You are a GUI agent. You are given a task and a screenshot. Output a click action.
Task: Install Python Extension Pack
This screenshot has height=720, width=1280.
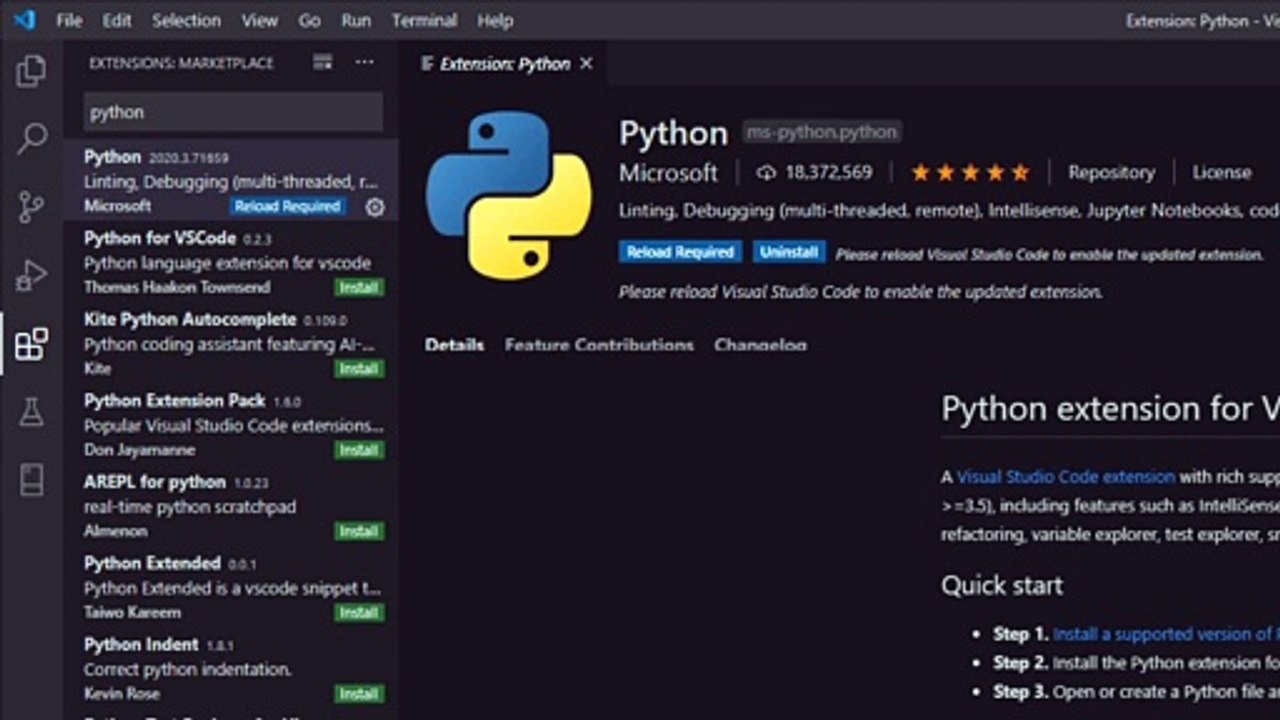[x=358, y=450]
